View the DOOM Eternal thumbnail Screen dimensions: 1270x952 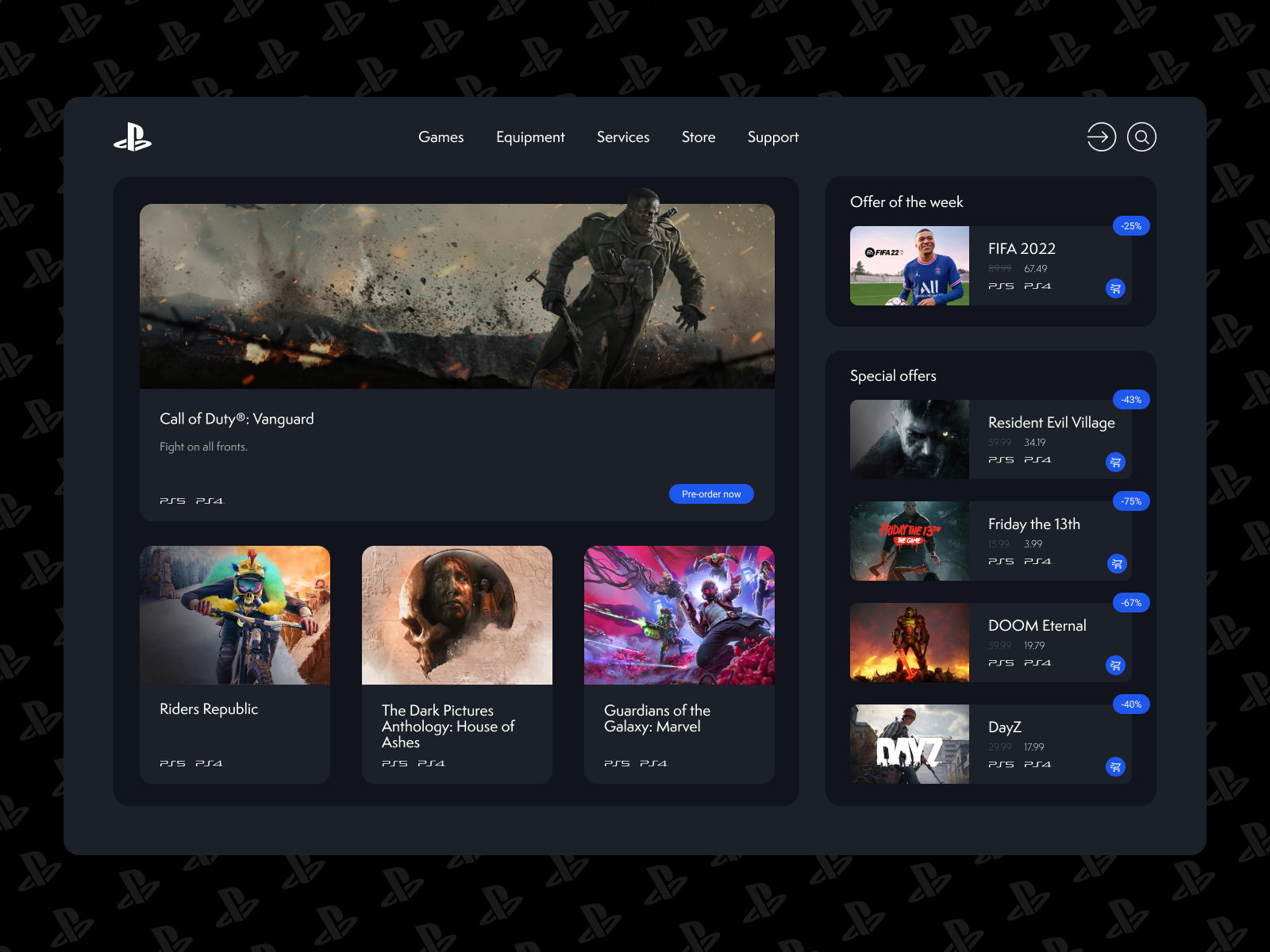click(x=910, y=643)
